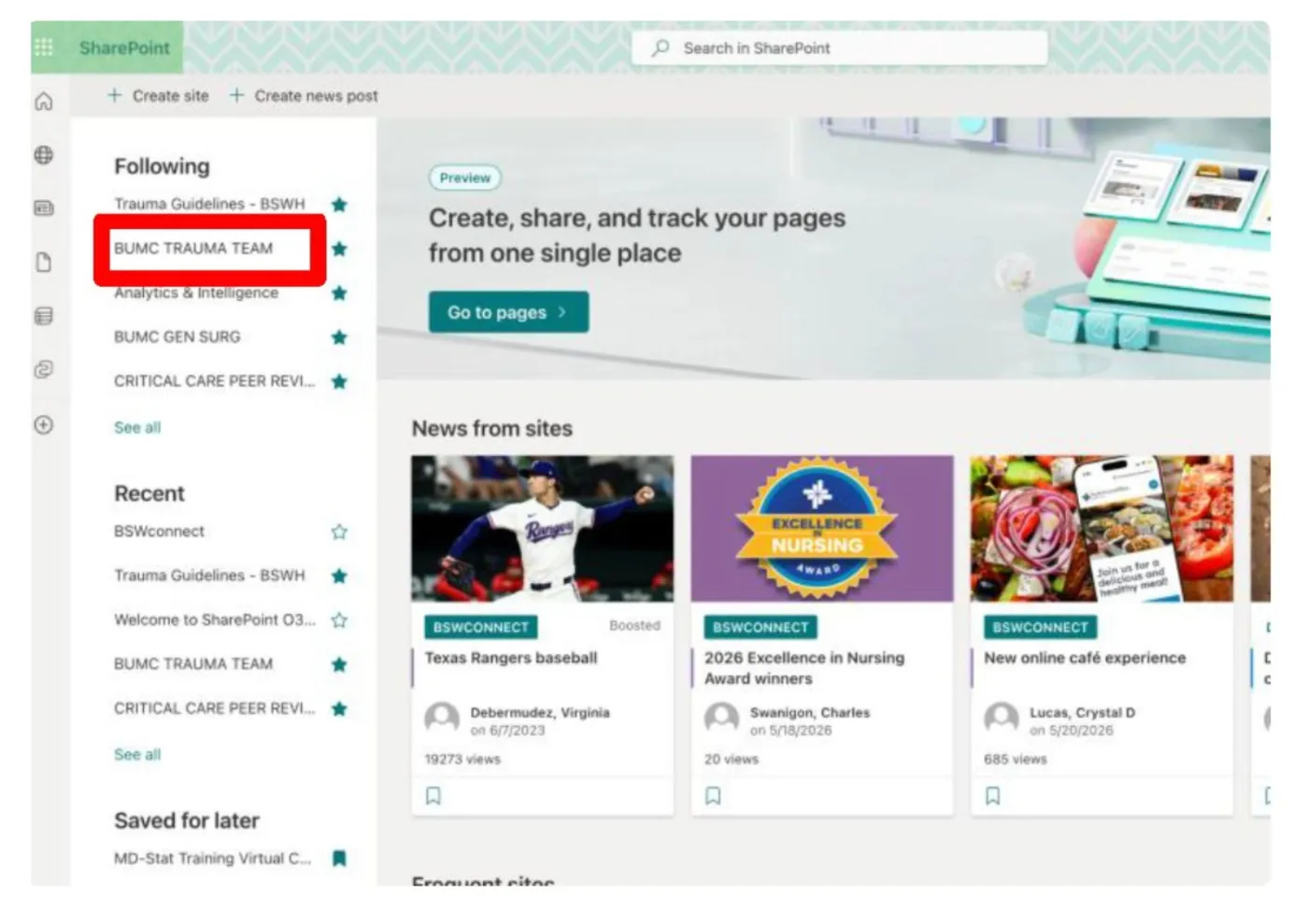
Task: Open the globe icon in the left rail
Action: tap(43, 155)
